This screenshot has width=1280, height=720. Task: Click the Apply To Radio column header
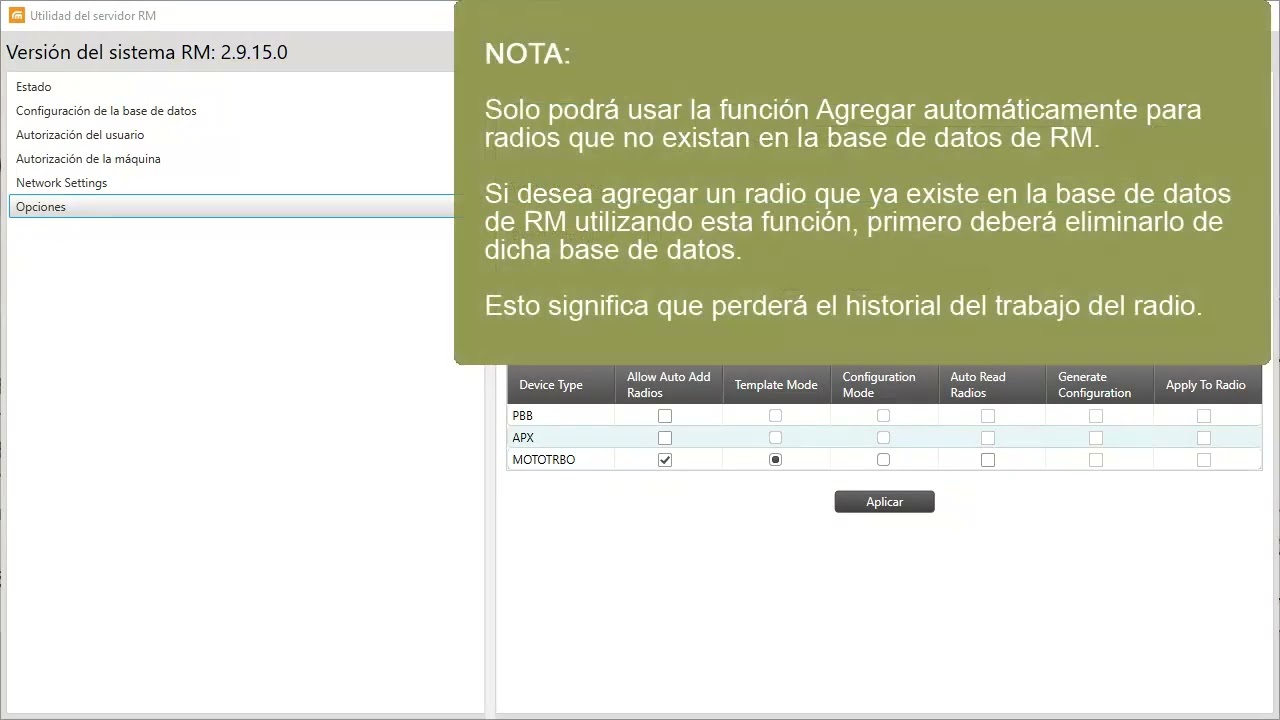coord(1207,385)
